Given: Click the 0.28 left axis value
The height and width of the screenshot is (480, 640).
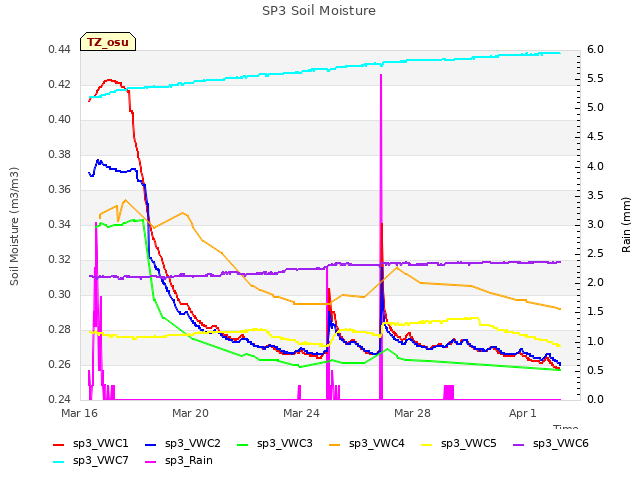Looking at the screenshot, I should (60, 329).
